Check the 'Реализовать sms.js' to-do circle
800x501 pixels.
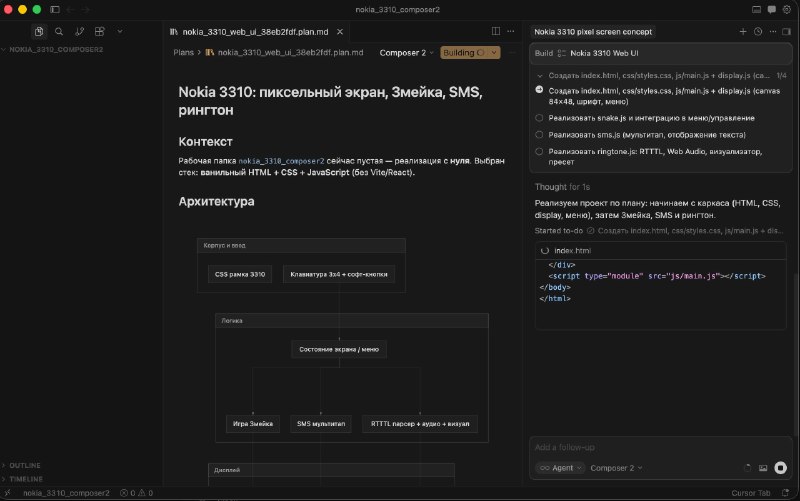click(x=539, y=135)
